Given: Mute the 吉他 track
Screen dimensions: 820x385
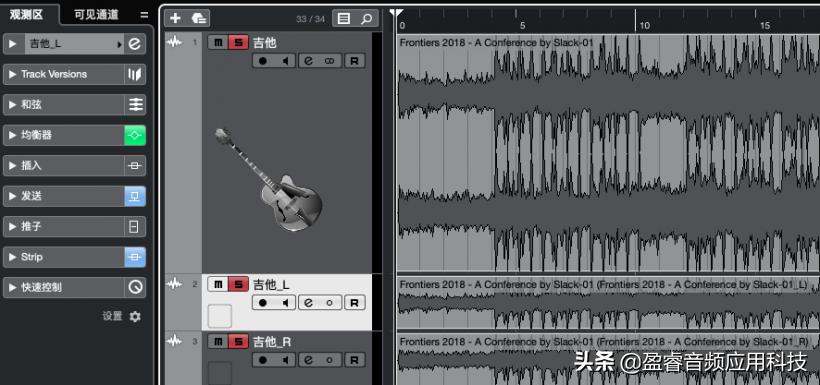Looking at the screenshot, I should pyautogui.click(x=218, y=42).
